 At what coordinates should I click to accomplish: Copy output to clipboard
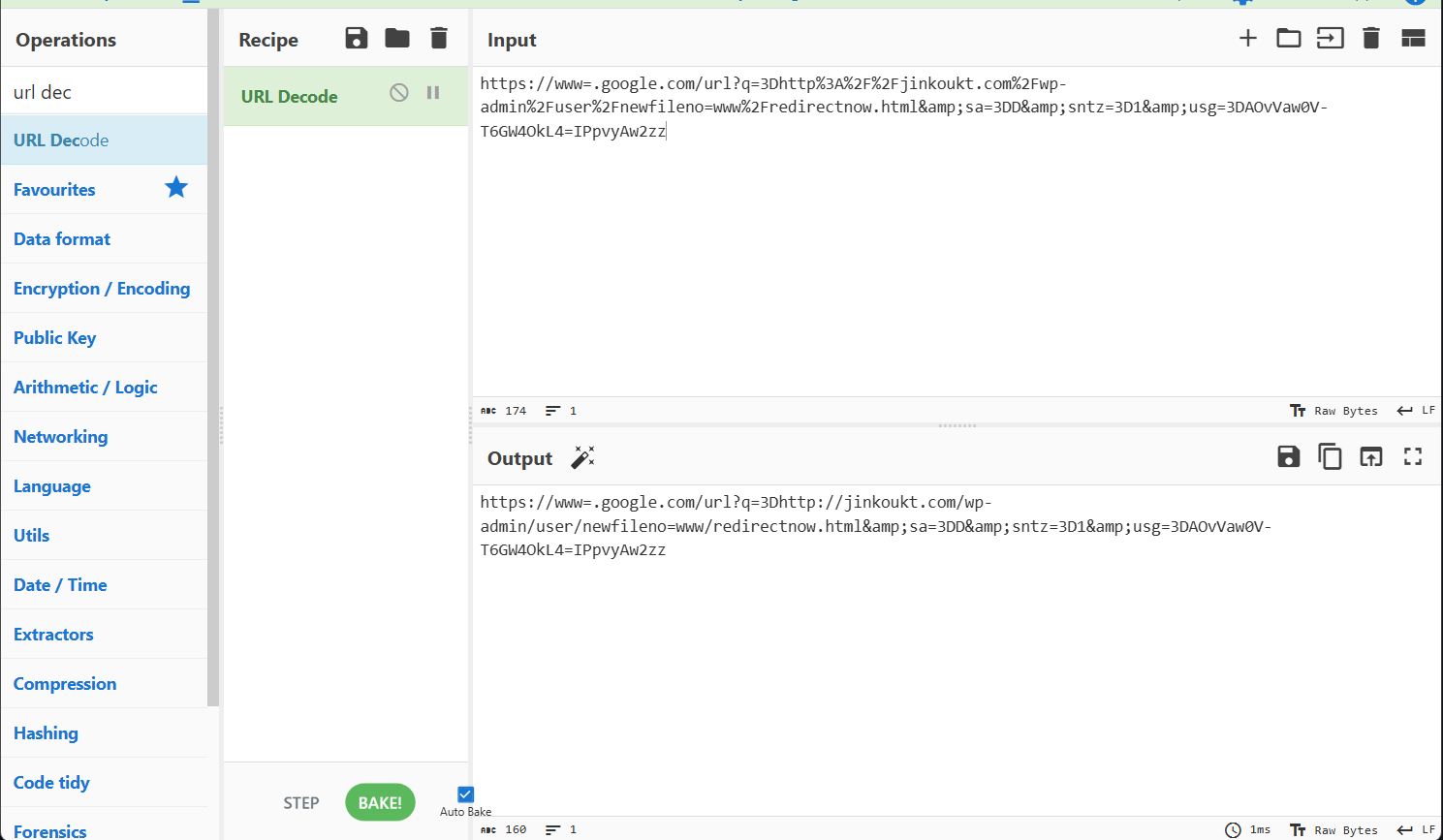tap(1330, 456)
